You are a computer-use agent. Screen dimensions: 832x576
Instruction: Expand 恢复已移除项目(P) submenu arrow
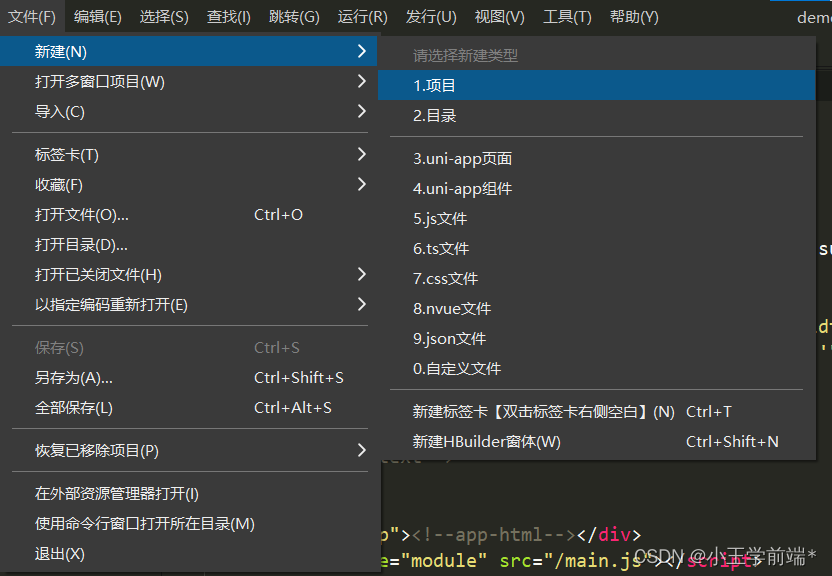click(361, 450)
